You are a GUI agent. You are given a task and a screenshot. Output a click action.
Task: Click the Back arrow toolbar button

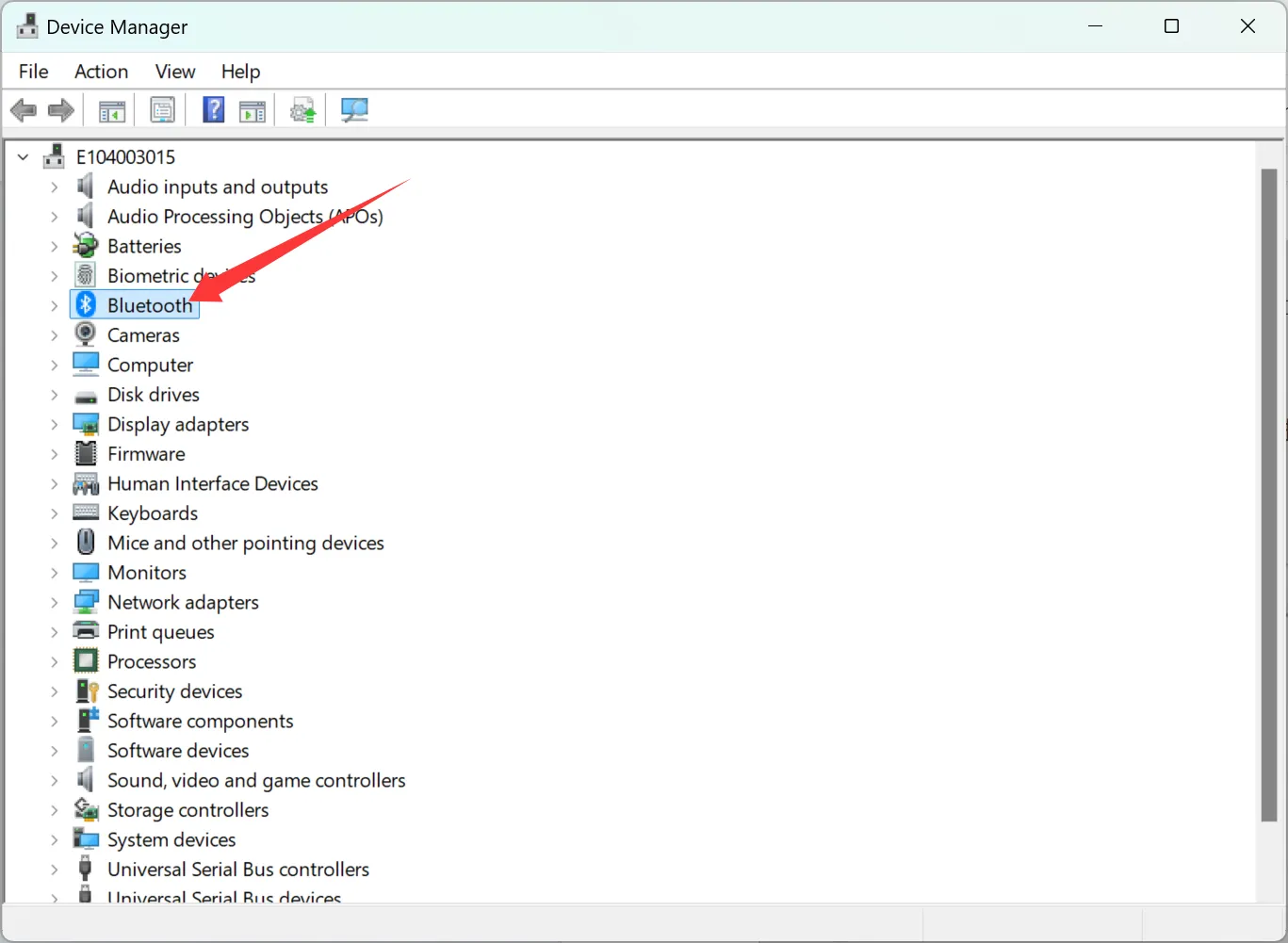pos(24,110)
